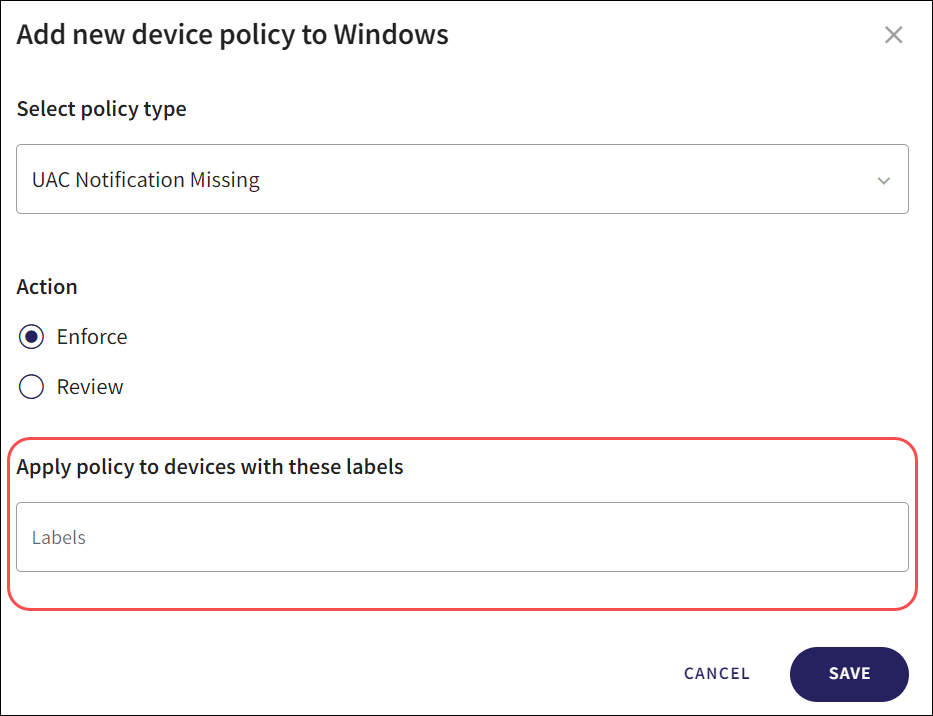The height and width of the screenshot is (716, 933).
Task: Click 'Apply policy to devices with these labels' heading
Action: [x=210, y=467]
